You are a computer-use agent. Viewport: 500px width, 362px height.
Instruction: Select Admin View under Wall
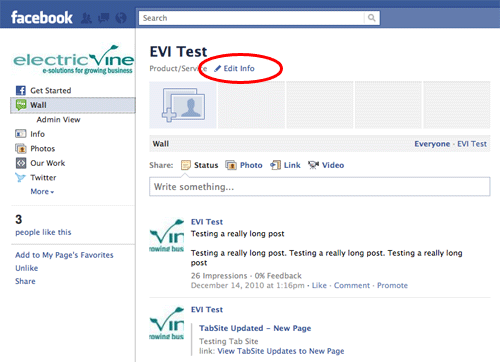(58, 120)
